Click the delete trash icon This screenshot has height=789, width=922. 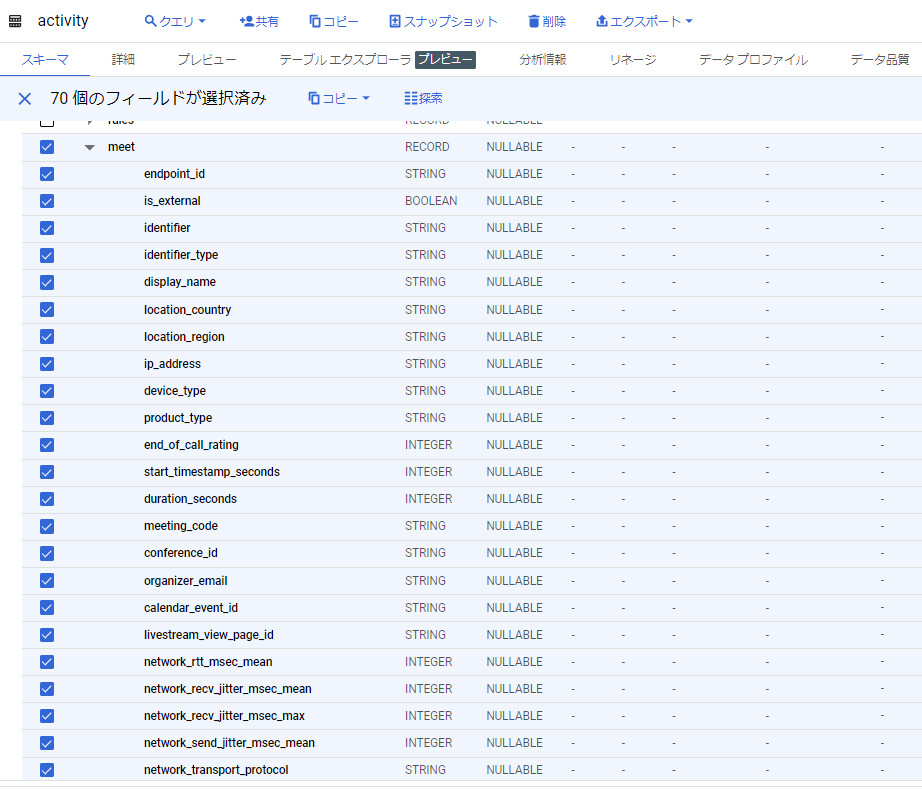click(x=534, y=21)
